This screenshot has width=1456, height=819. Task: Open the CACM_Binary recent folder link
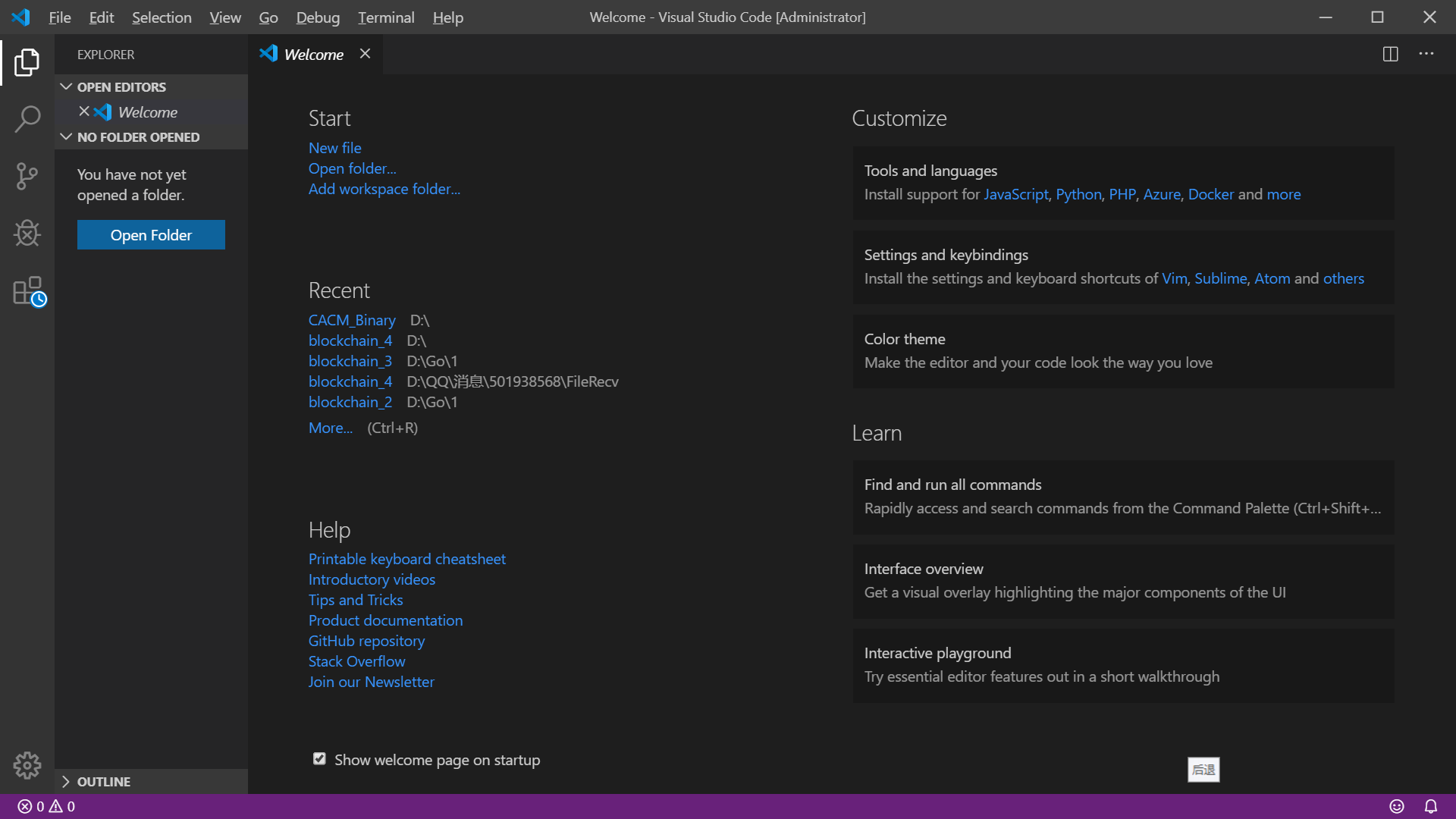(352, 320)
